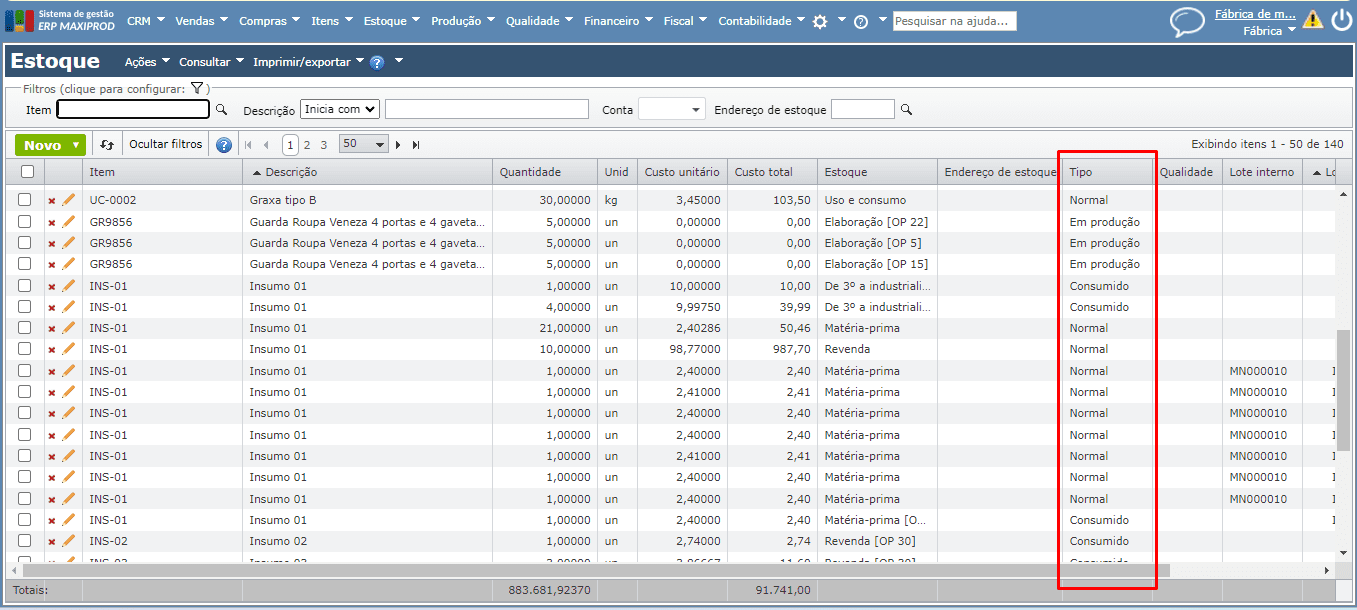This screenshot has height=610, width=1357.
Task: Click the yellow warning alert icon
Action: [1312, 19]
